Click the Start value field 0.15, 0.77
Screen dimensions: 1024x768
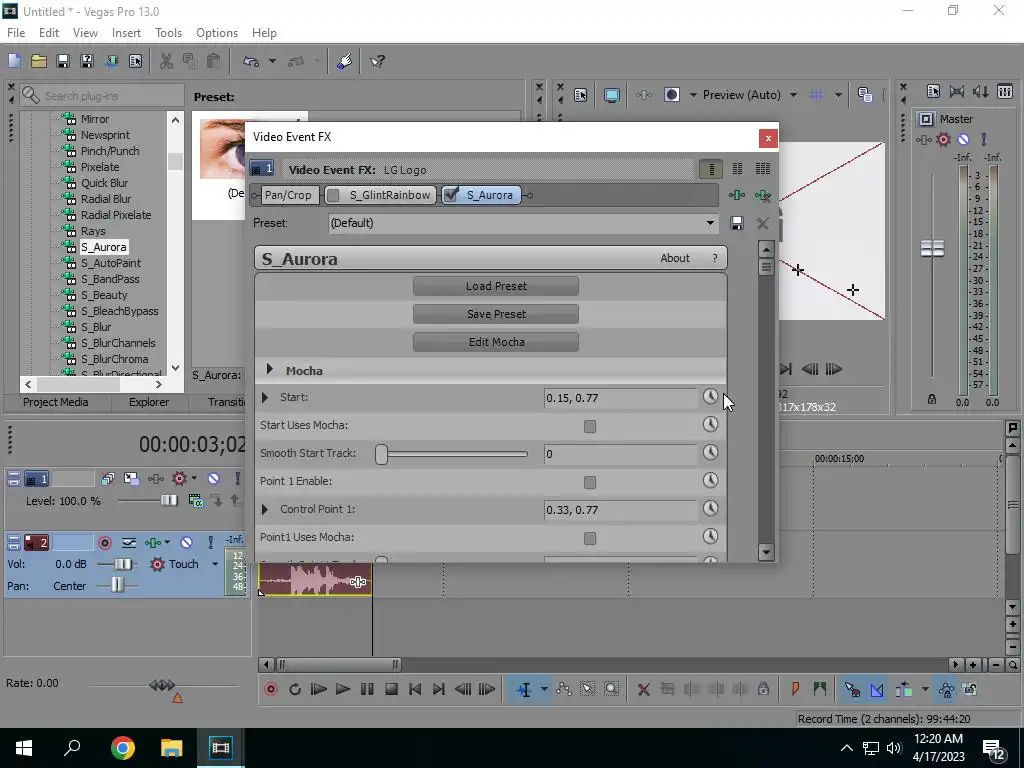[620, 398]
